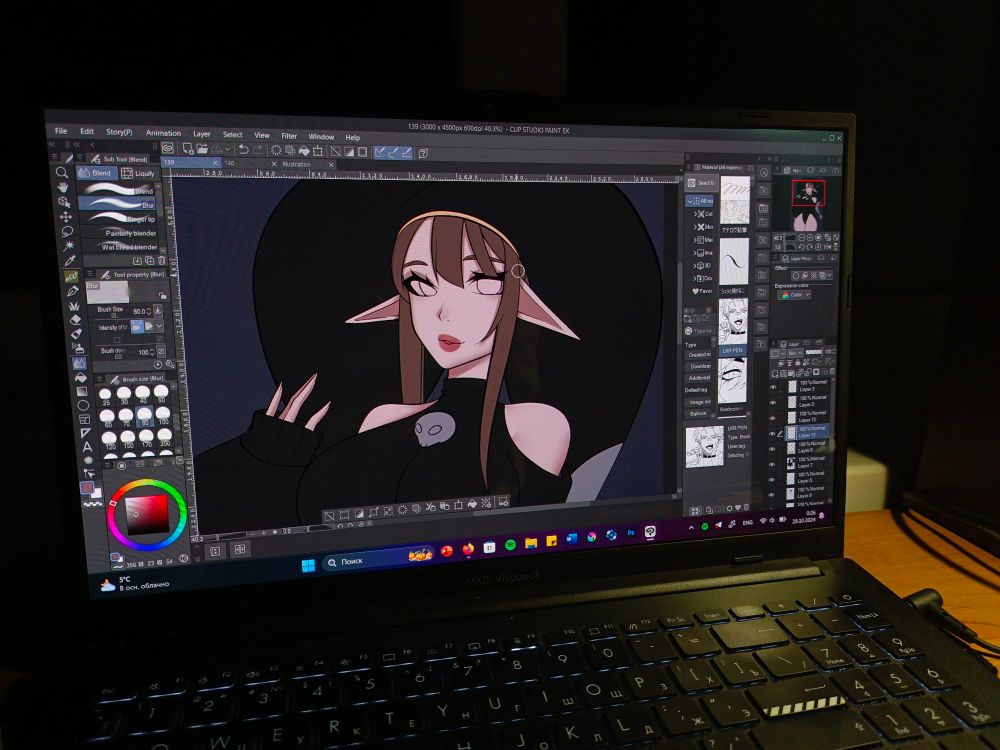Select the Fill bucket tool
The width and height of the screenshot is (1000, 750).
(x=80, y=377)
